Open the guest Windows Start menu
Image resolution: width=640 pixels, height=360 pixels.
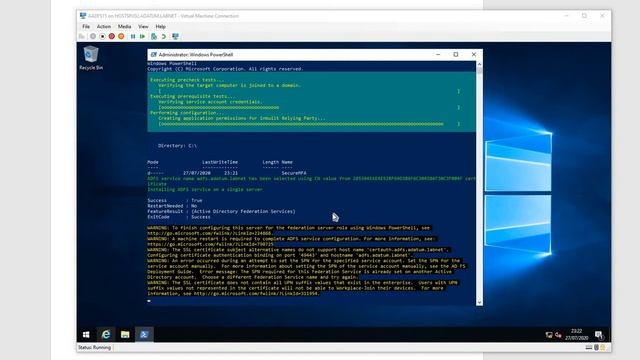(86, 335)
